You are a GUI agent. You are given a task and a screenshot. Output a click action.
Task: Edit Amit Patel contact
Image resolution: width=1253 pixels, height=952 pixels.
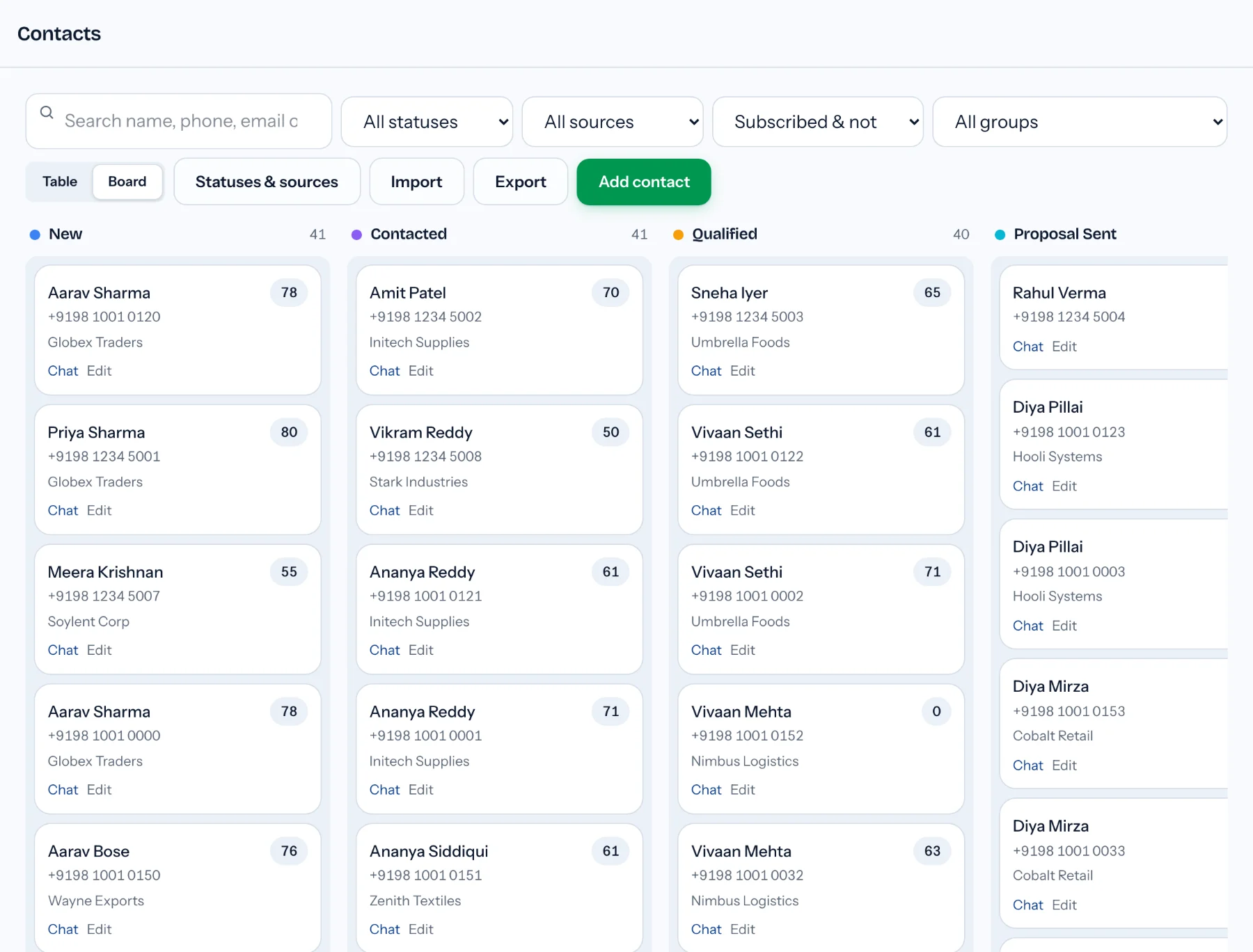tap(420, 371)
